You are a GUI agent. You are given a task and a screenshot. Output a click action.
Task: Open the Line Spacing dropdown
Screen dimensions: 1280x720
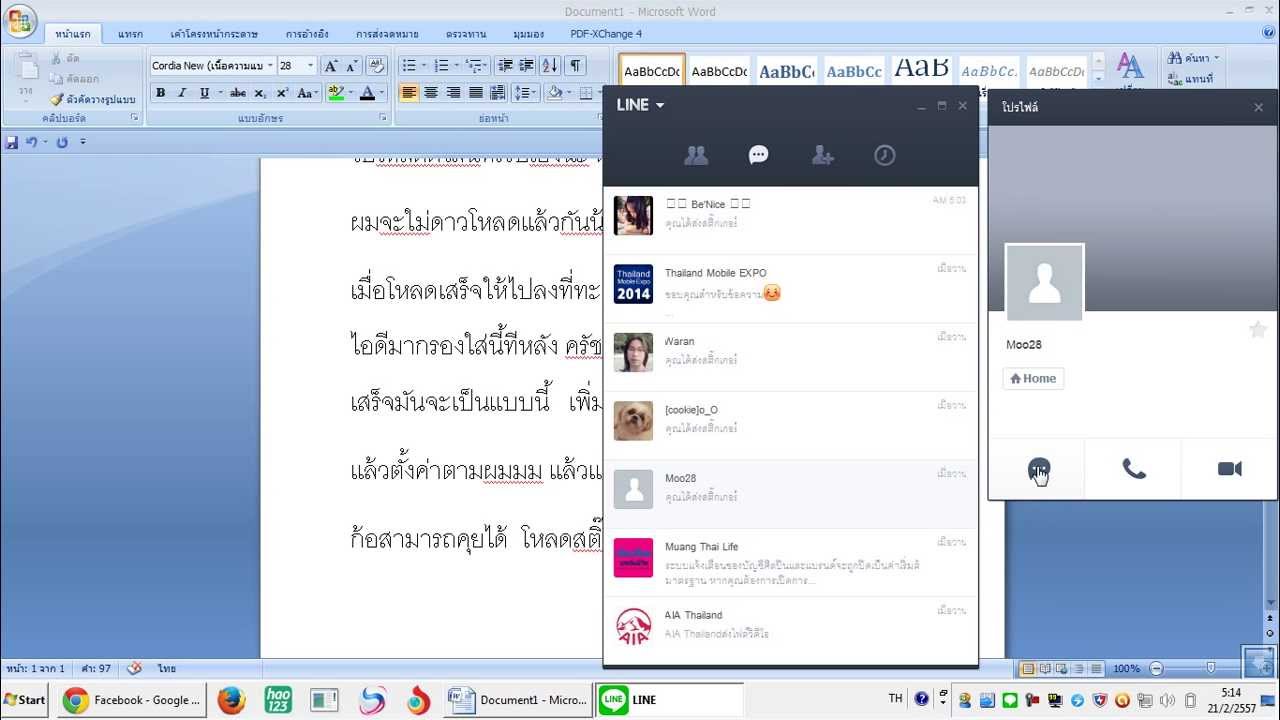pyautogui.click(x=525, y=93)
